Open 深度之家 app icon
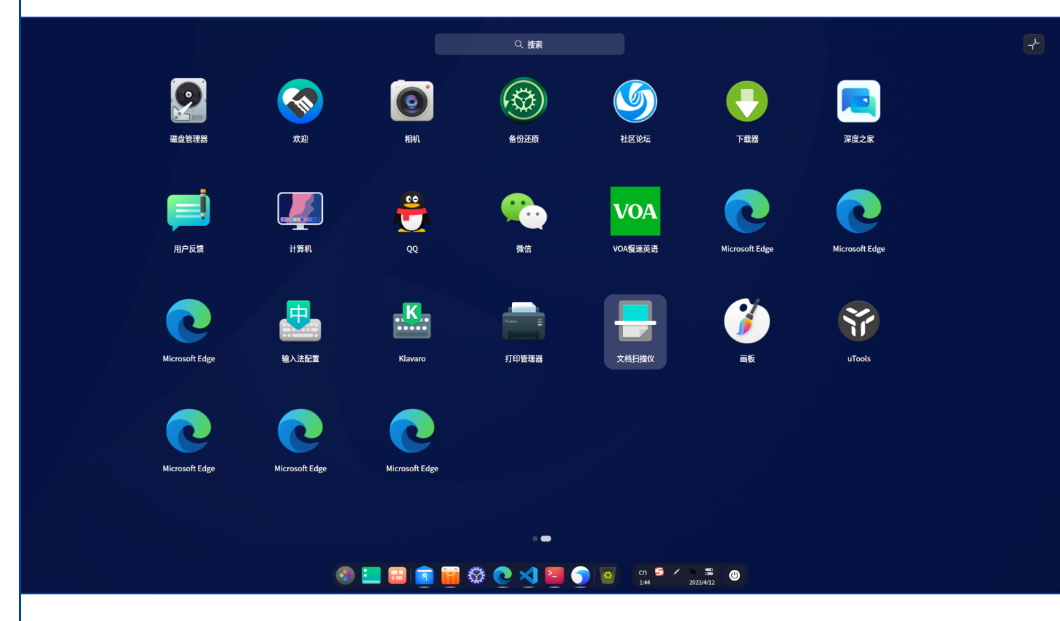This screenshot has width=1060, height=621. click(859, 101)
